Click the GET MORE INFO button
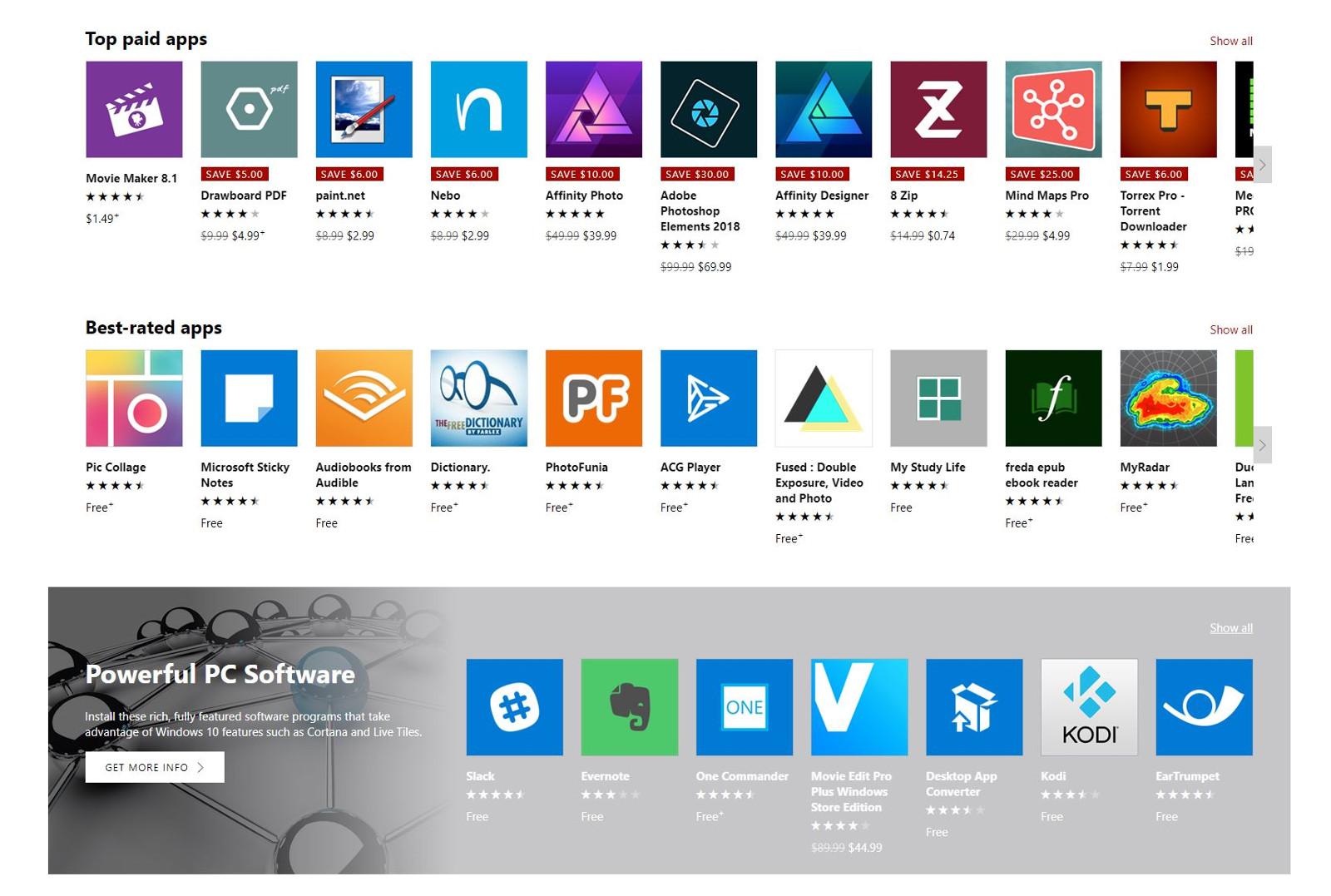Screen dimensions: 1331x896 (155, 767)
